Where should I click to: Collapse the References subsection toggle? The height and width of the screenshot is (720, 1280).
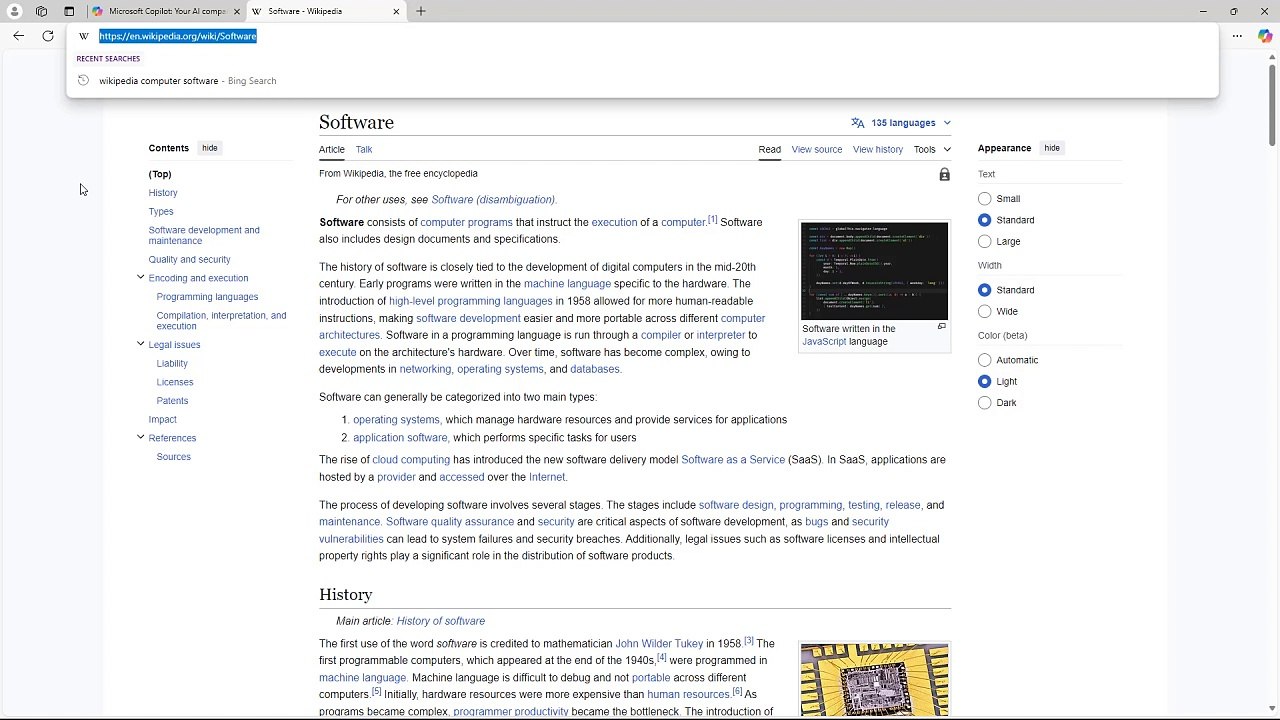(x=140, y=437)
